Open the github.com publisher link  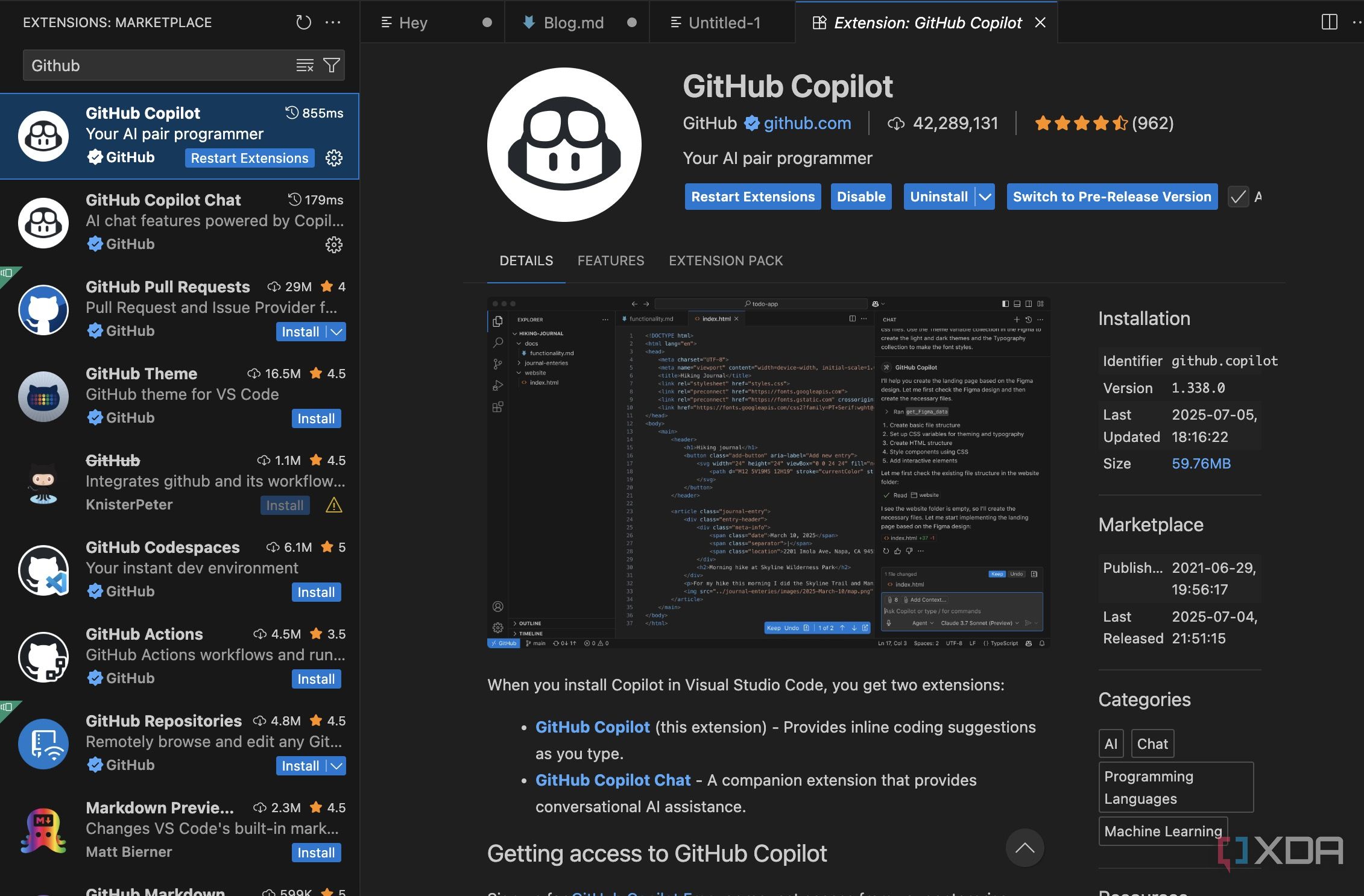(x=807, y=124)
